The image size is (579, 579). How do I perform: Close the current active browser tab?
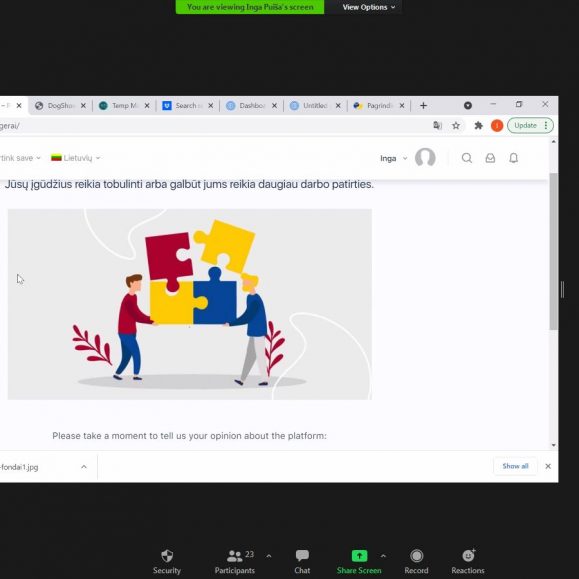pyautogui.click(x=19, y=106)
